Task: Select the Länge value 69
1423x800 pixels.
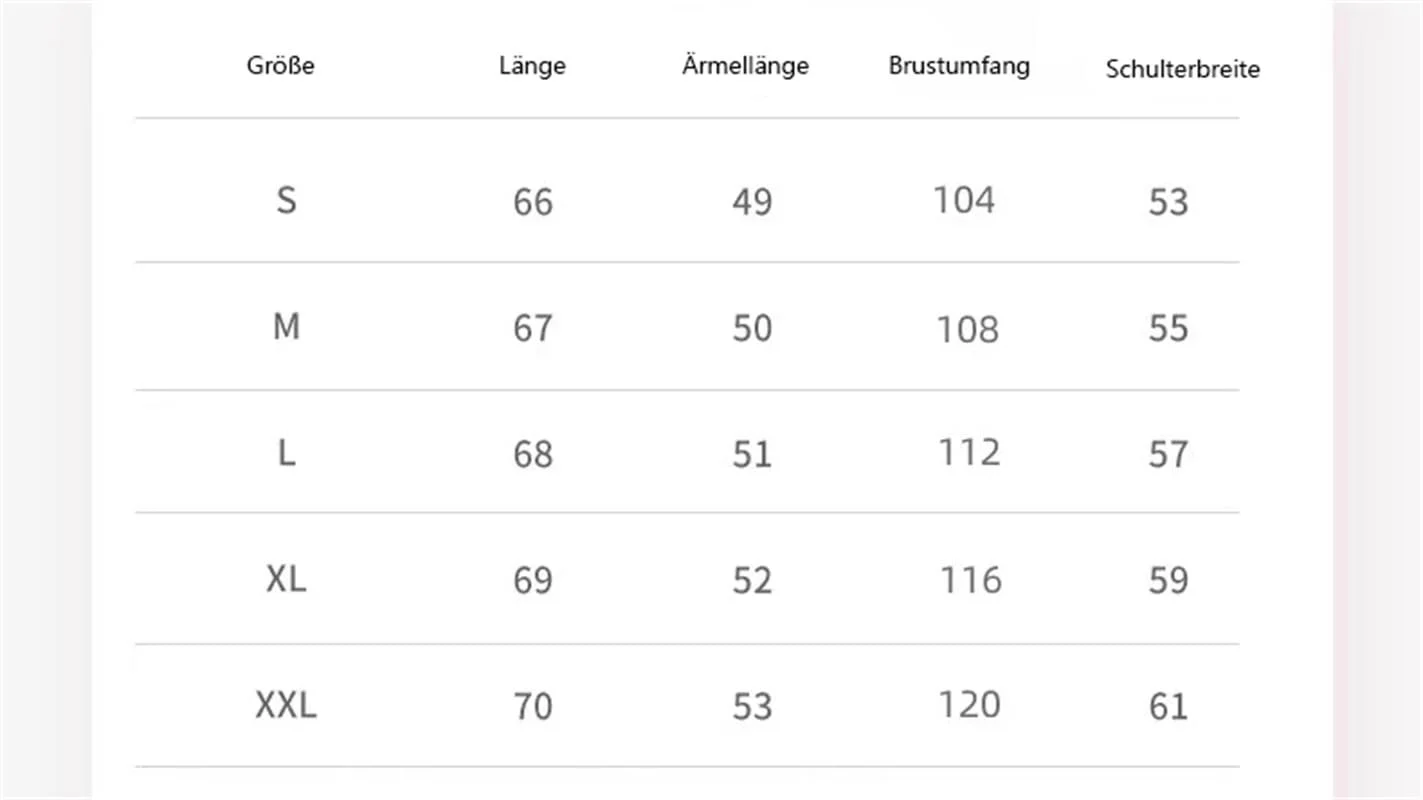Action: [532, 581]
